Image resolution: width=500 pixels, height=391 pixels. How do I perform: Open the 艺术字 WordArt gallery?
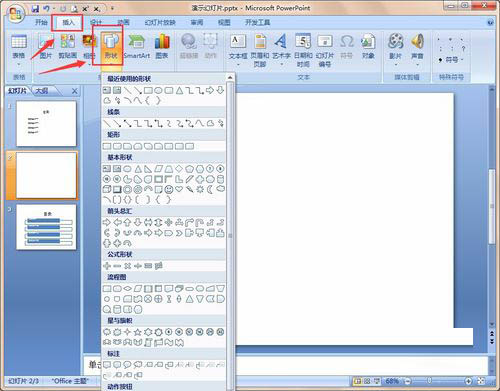281,50
